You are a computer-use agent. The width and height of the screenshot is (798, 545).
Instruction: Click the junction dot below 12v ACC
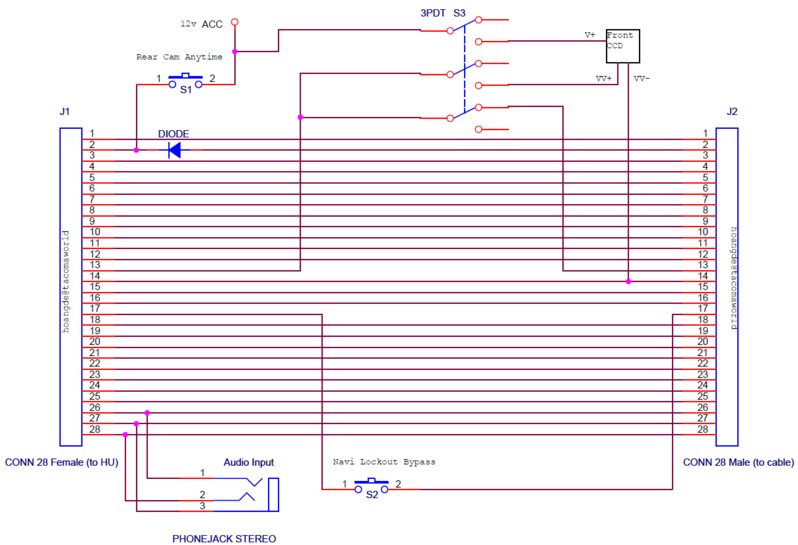coord(235,51)
